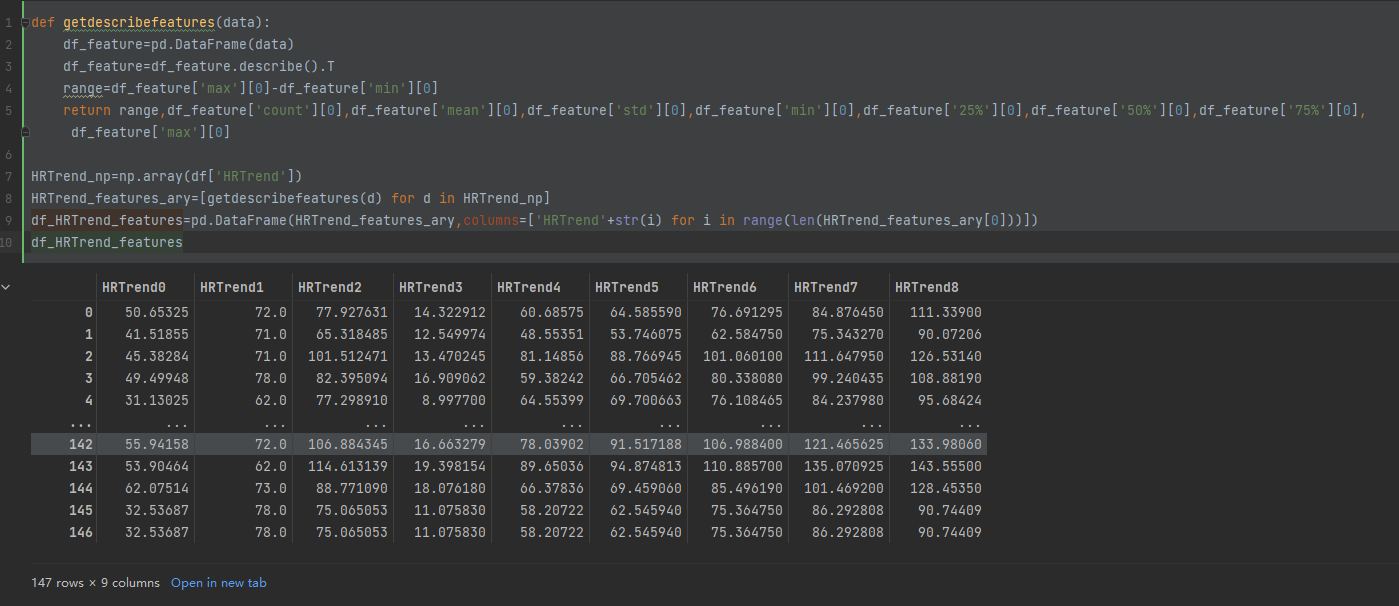Select the HRTrend4 column header

click(529, 287)
